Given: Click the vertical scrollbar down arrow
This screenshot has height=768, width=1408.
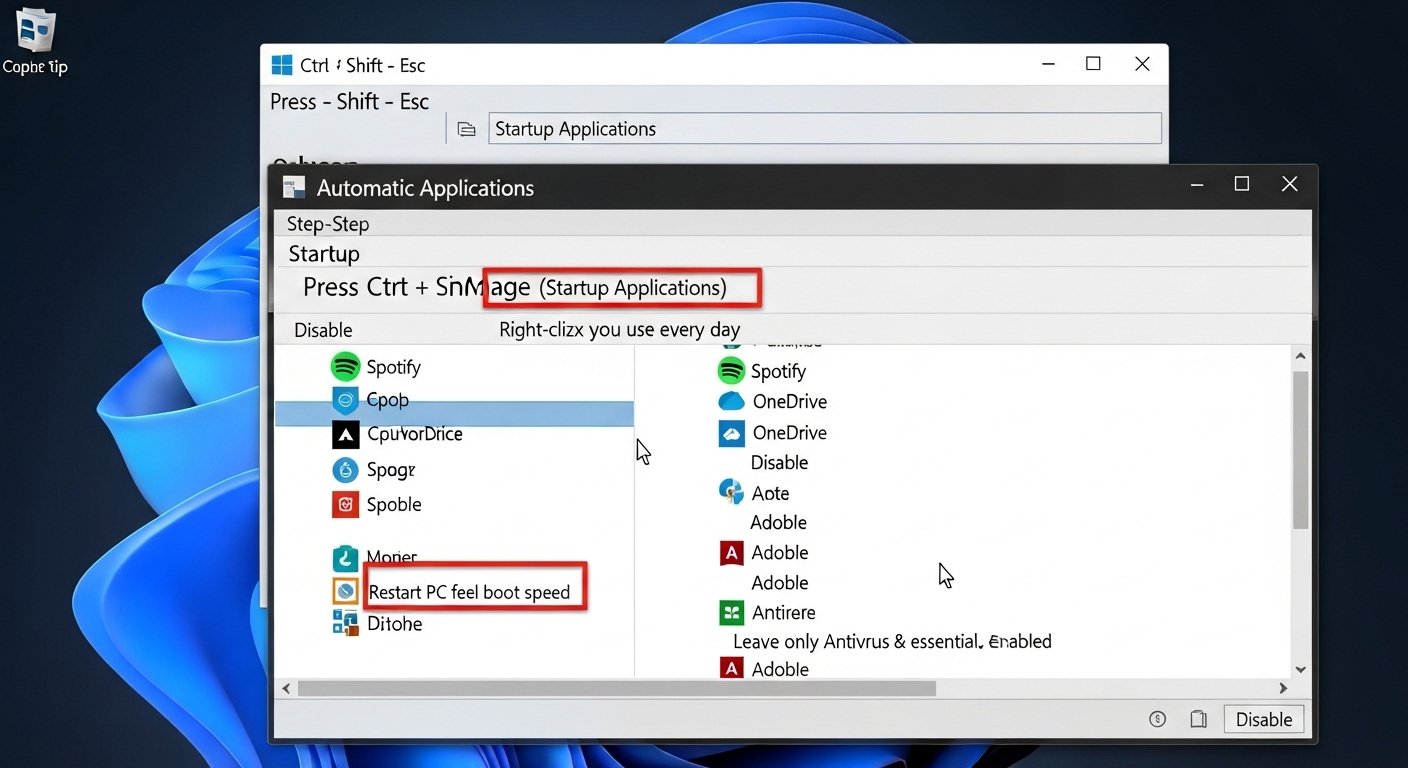Looking at the screenshot, I should [x=1300, y=670].
